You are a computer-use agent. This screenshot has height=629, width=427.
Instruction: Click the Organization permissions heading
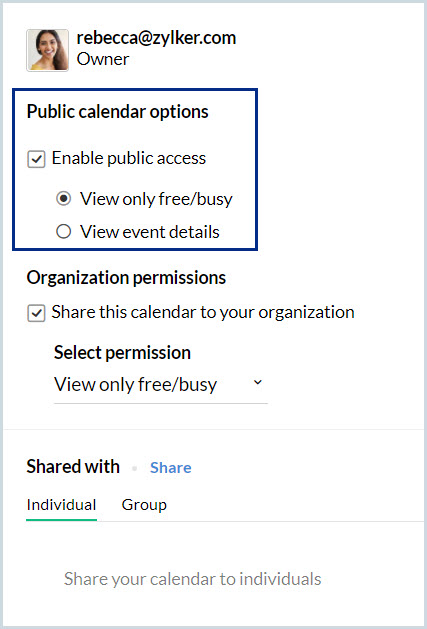point(126,278)
